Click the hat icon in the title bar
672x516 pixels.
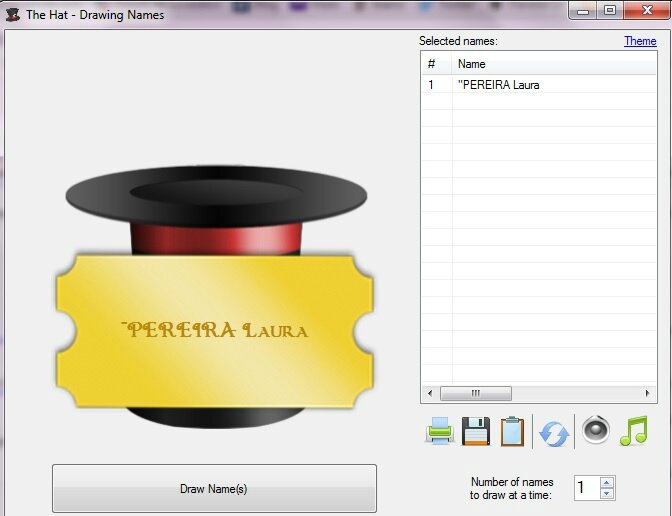pos(12,15)
